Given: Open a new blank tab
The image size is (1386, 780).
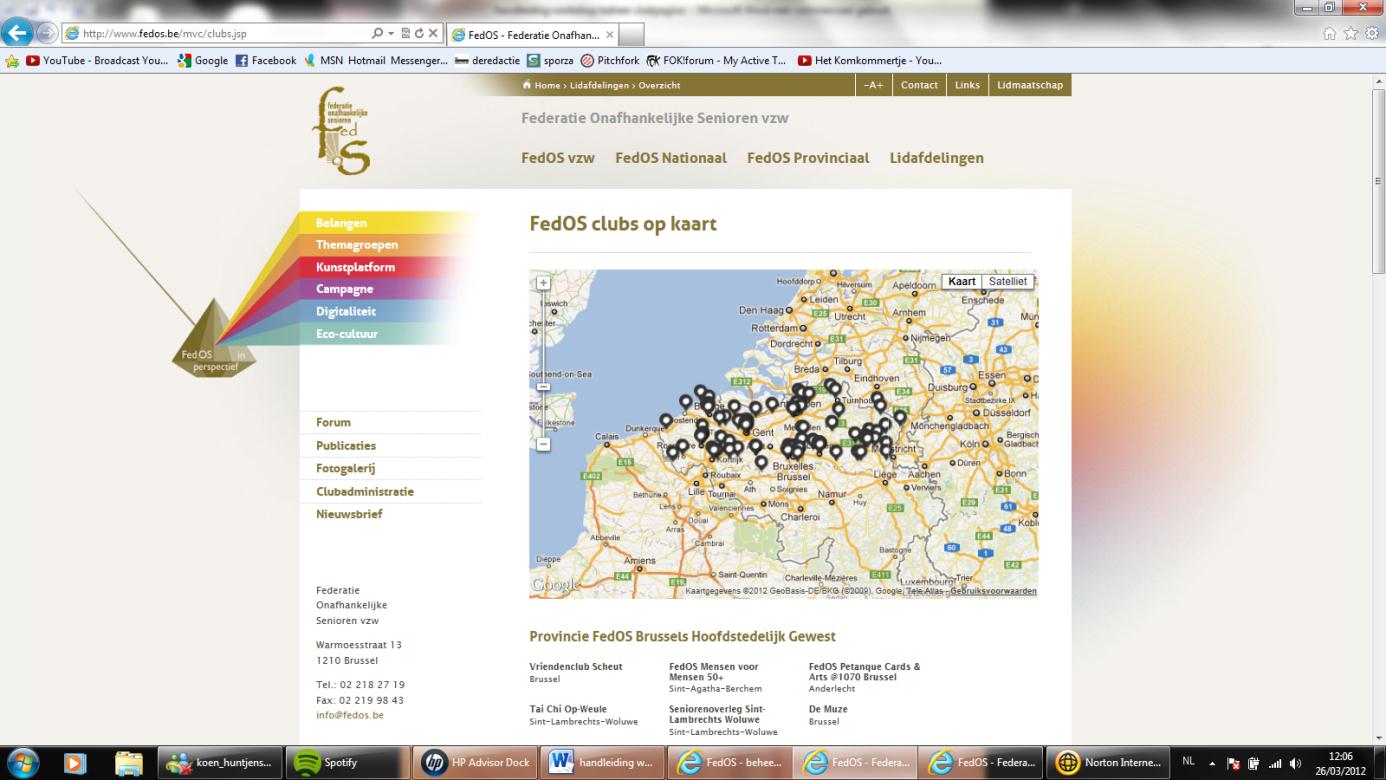Looking at the screenshot, I should (633, 34).
